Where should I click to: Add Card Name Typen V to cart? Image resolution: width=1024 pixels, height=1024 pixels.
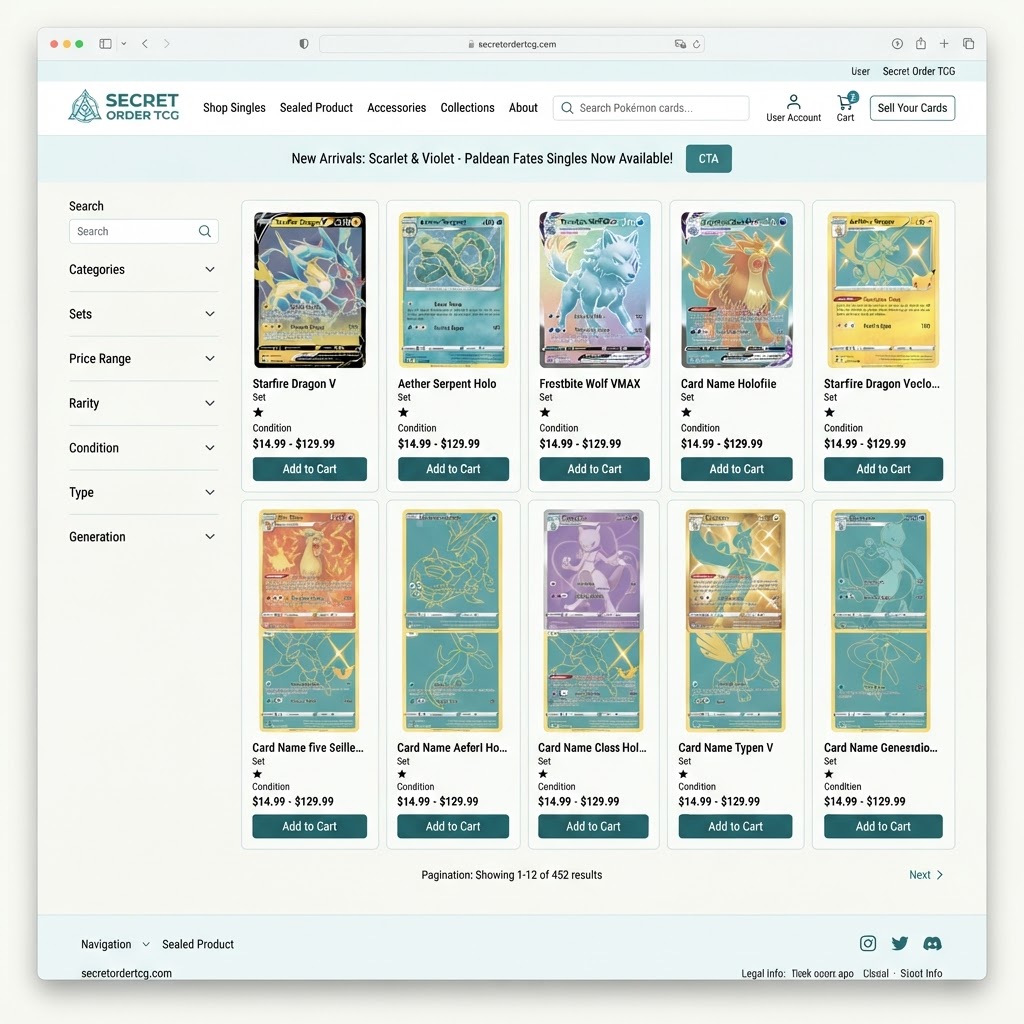click(735, 826)
